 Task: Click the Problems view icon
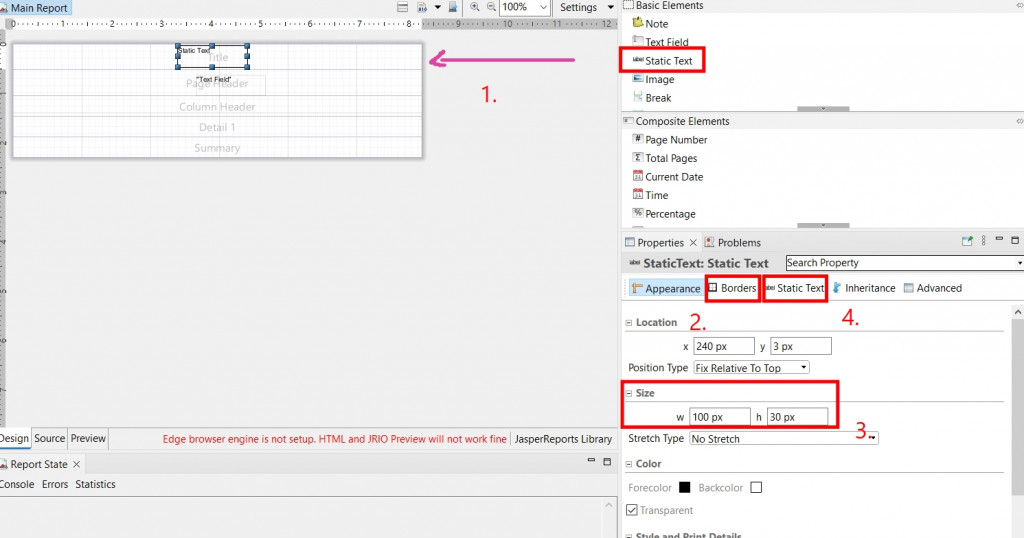709,242
